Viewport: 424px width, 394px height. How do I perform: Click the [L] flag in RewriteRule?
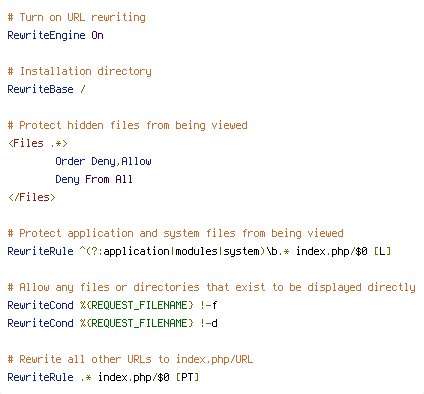click(382, 251)
